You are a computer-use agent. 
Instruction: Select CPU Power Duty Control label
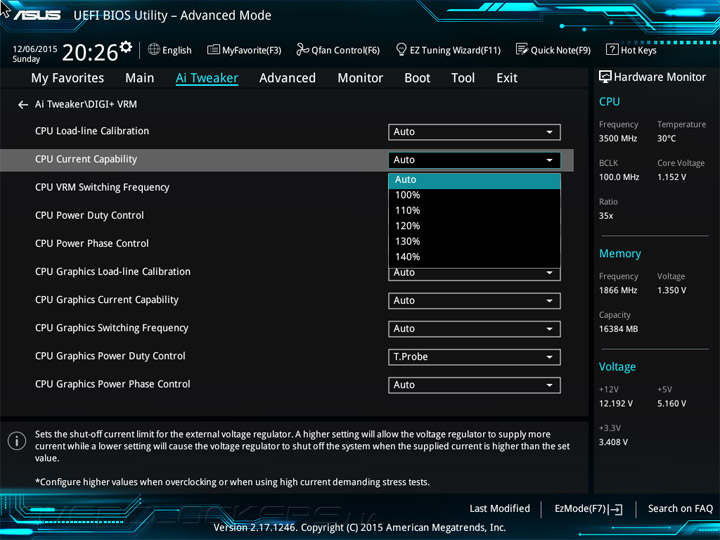(x=89, y=215)
